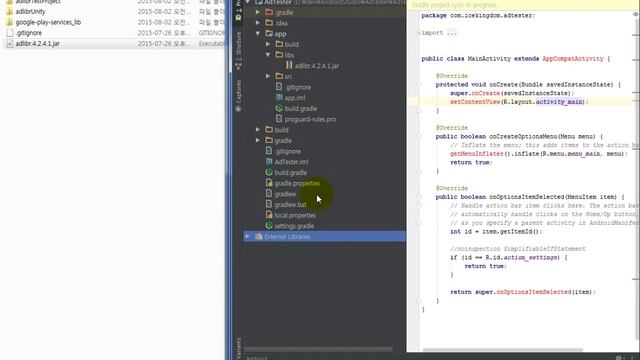Select the app-level build.gradle file
640x360 pixels.
click(x=300, y=108)
